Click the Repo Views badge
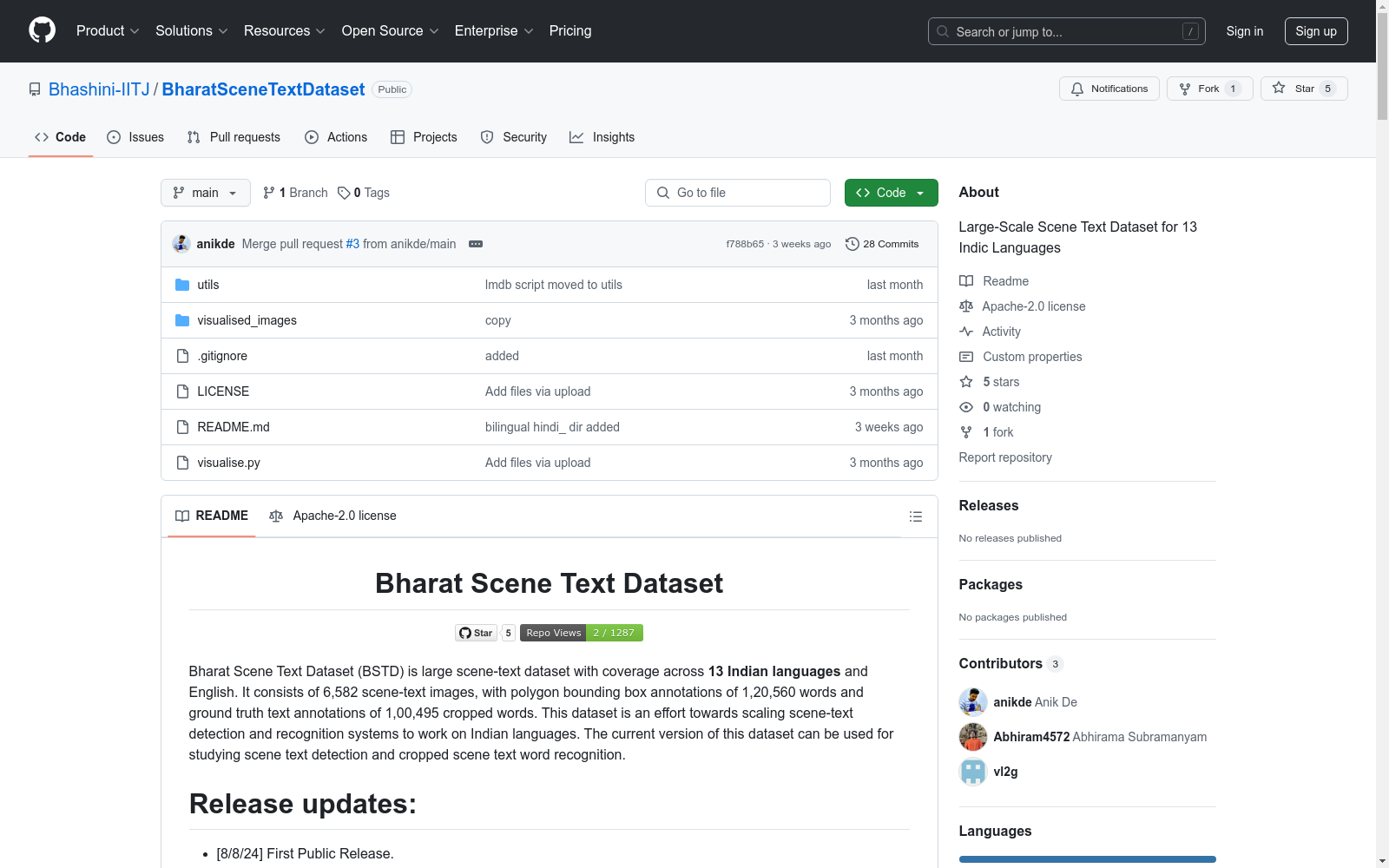Viewport: 1389px width, 868px height. click(x=582, y=633)
